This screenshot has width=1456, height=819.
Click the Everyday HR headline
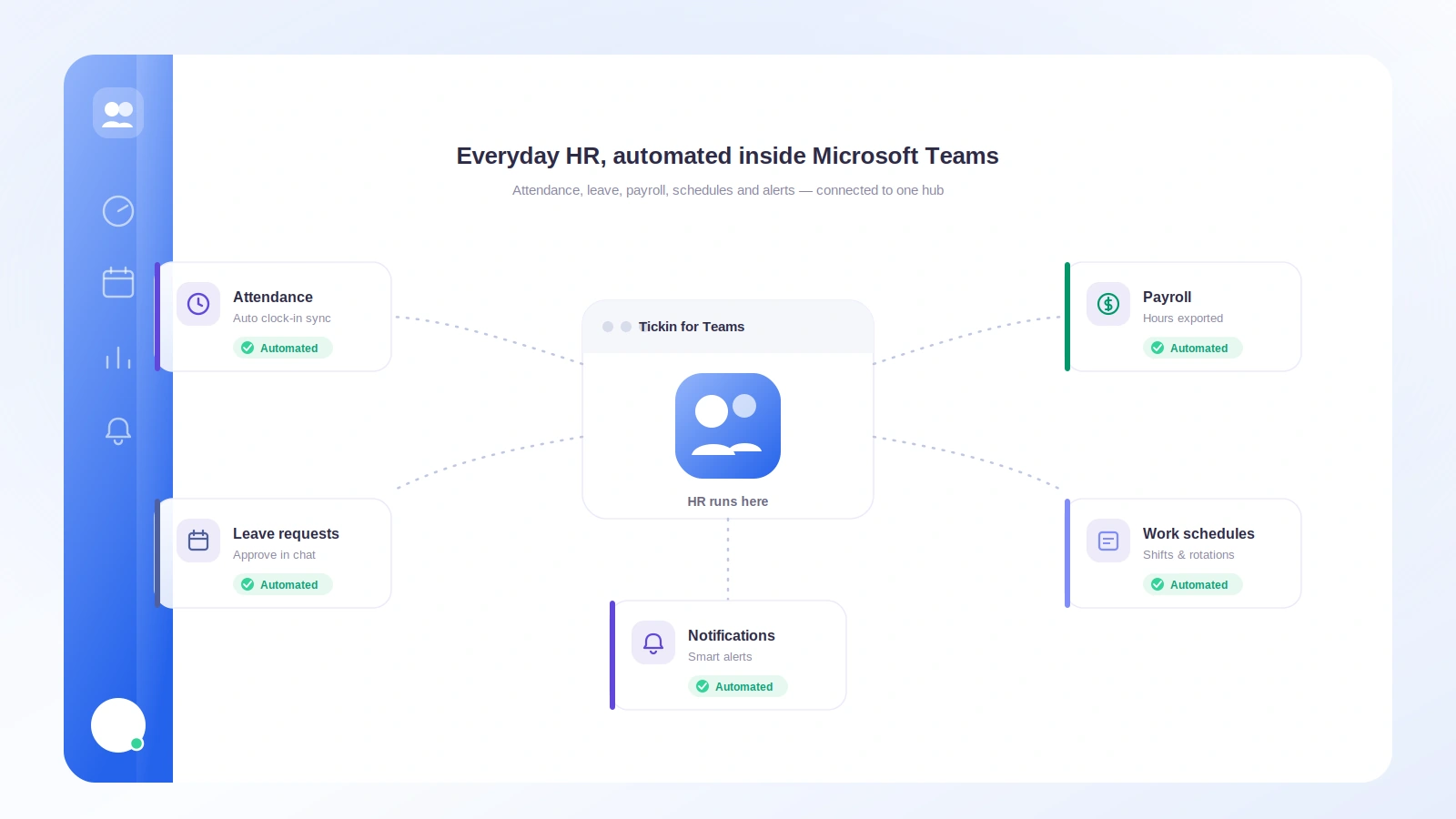click(728, 156)
